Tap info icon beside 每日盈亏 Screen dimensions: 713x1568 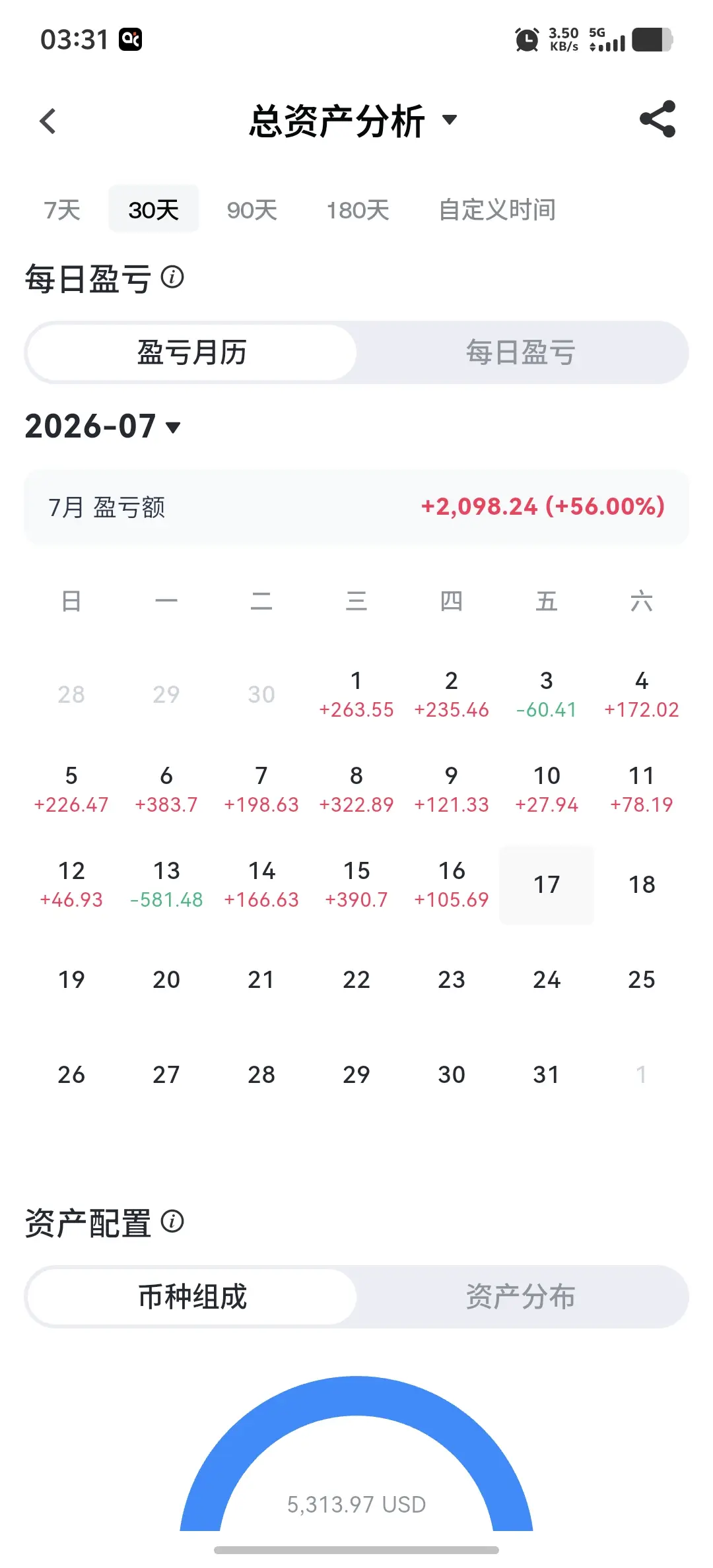pos(172,277)
